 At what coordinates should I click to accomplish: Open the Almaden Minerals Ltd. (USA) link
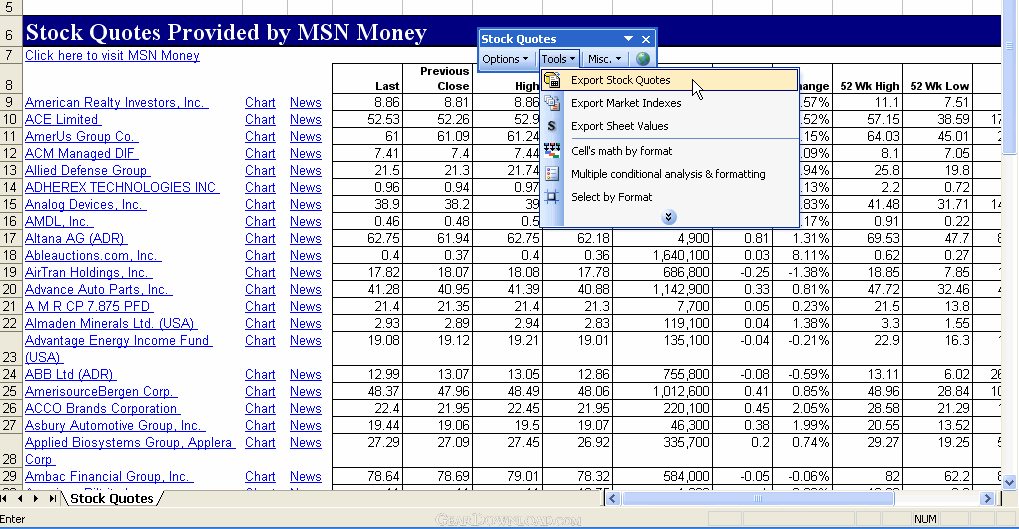pyautogui.click(x=110, y=323)
